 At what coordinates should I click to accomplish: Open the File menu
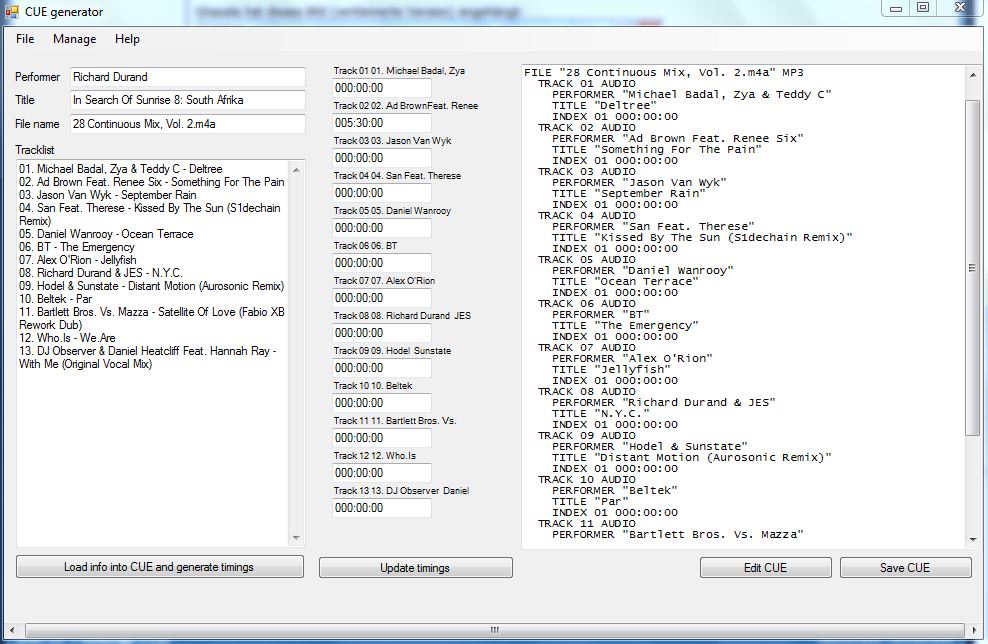pyautogui.click(x=25, y=39)
